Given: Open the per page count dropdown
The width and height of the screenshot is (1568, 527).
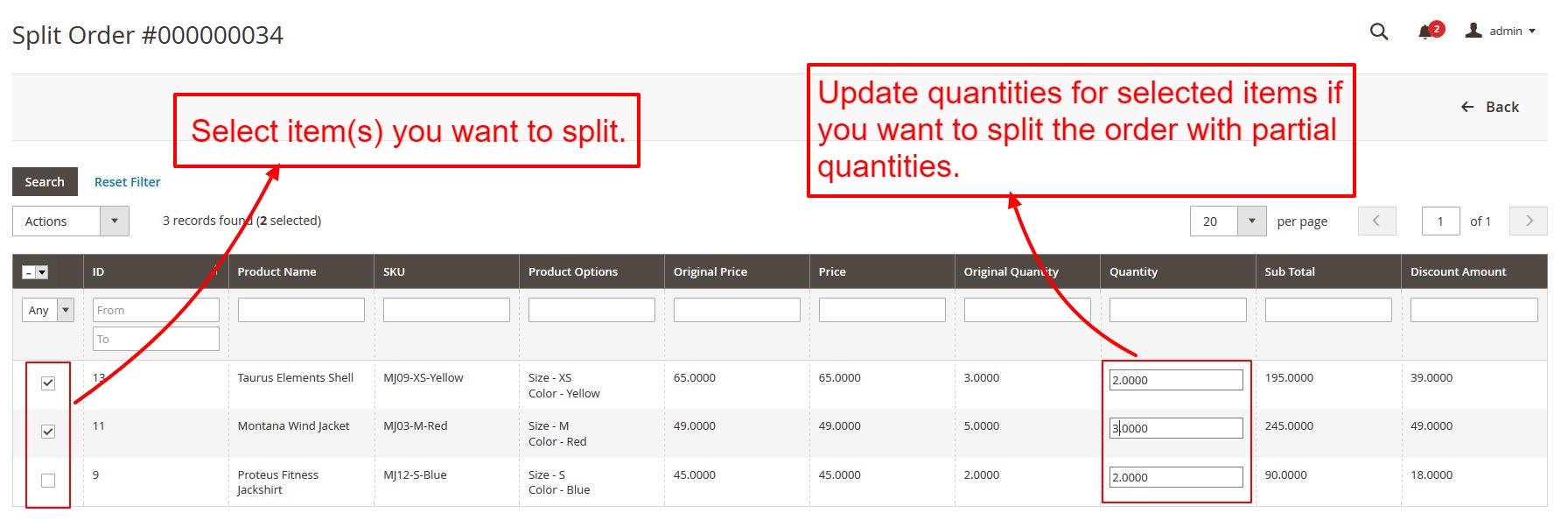Looking at the screenshot, I should pos(1251,221).
